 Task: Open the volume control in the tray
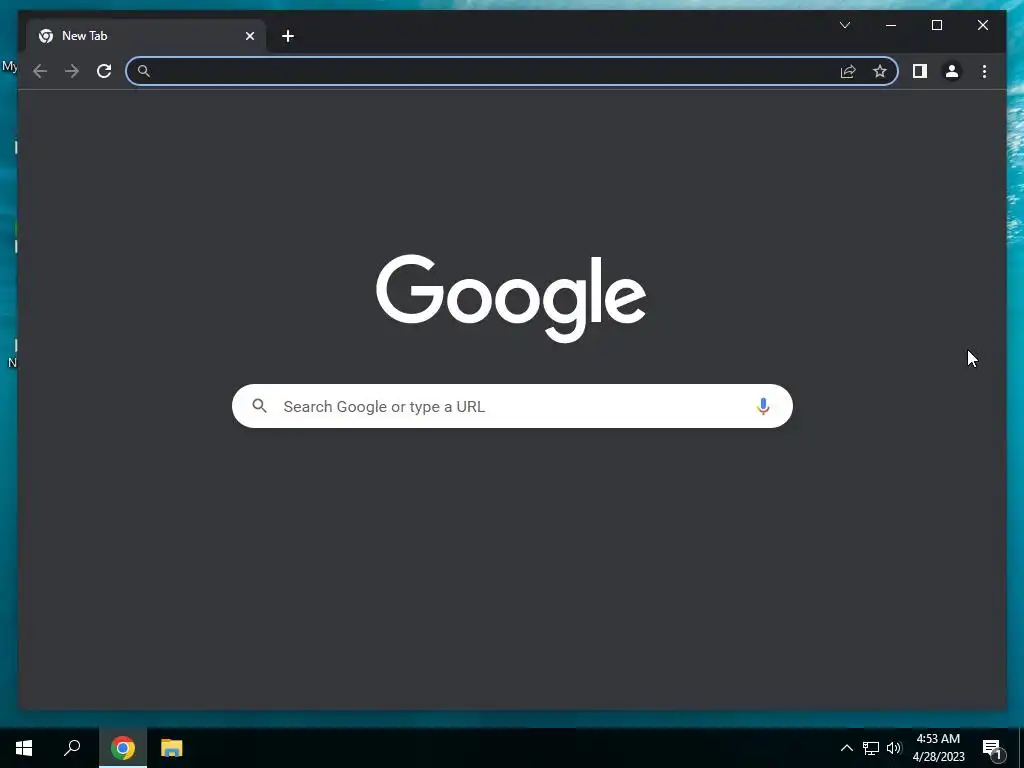894,748
